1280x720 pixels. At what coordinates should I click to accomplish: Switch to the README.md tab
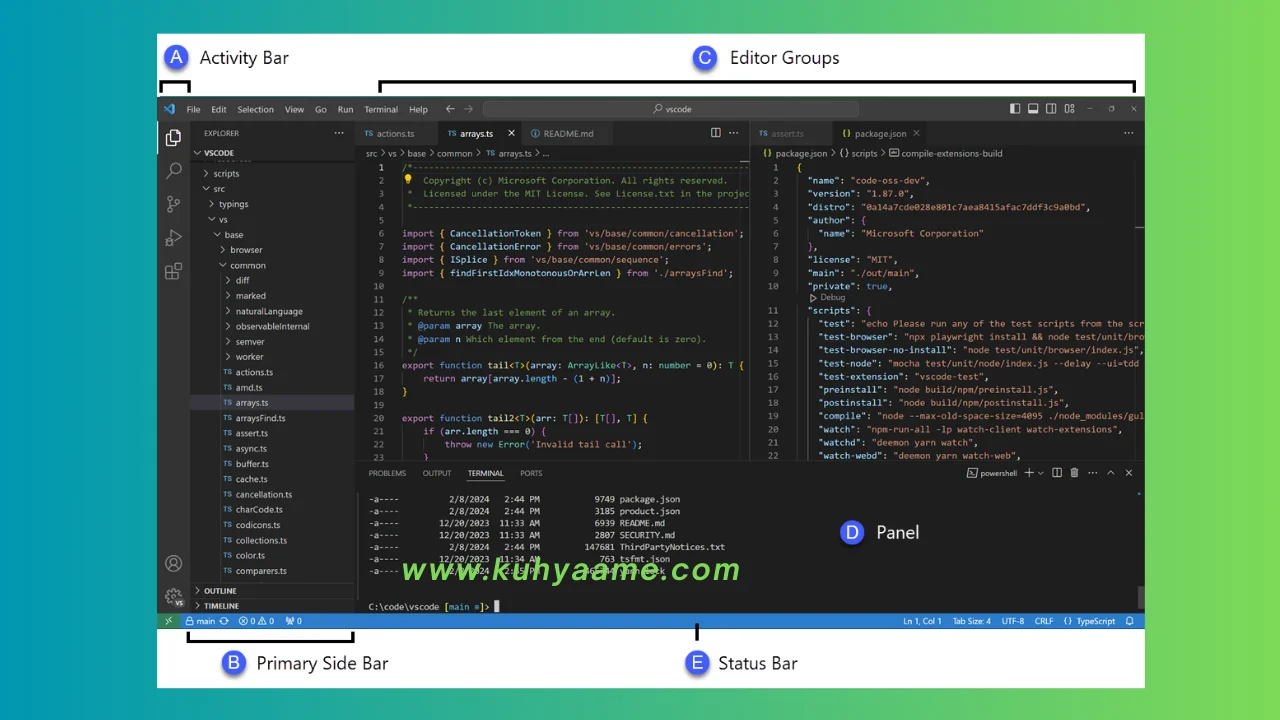point(568,133)
